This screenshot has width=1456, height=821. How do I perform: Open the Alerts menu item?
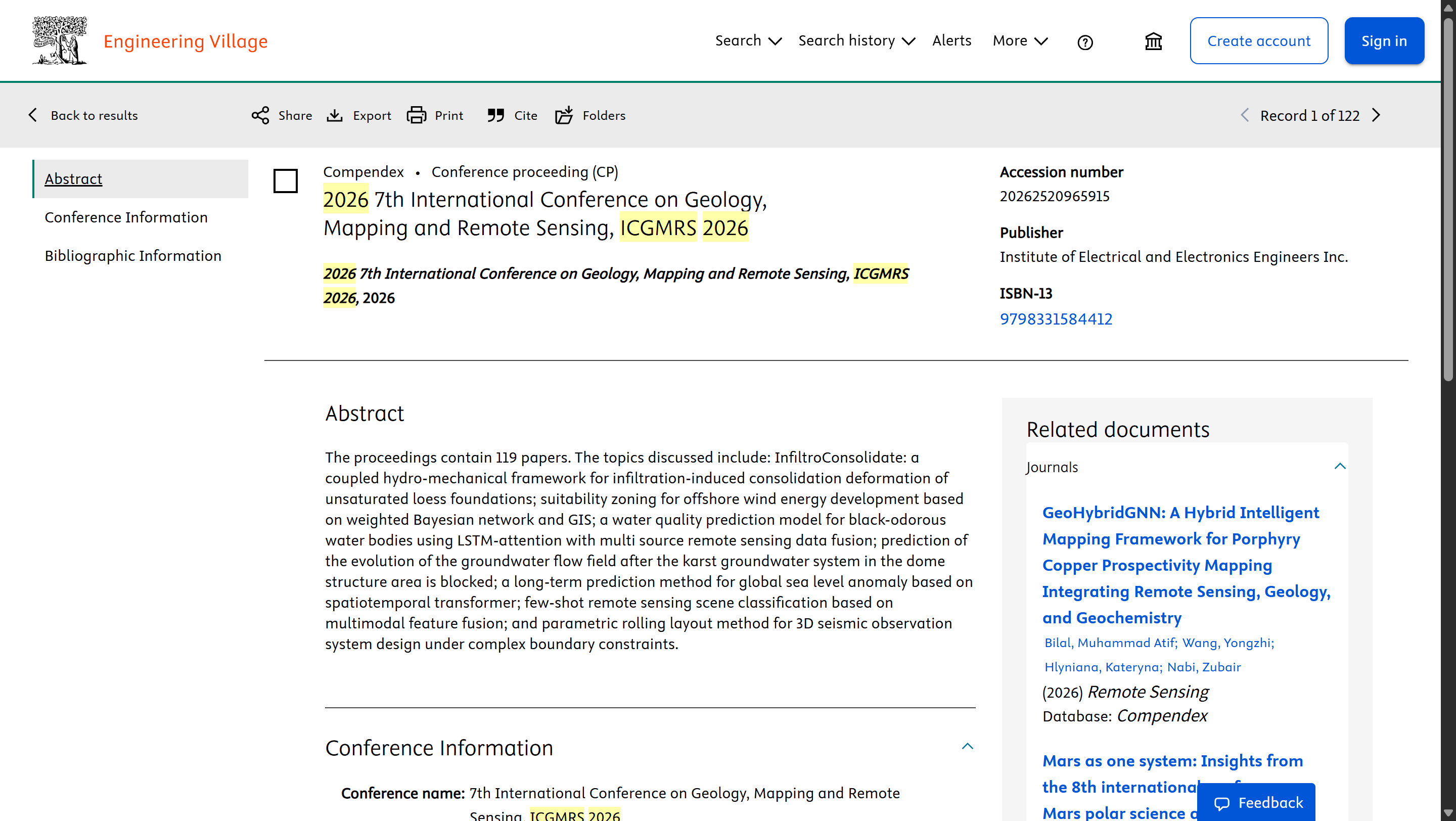[x=952, y=40]
